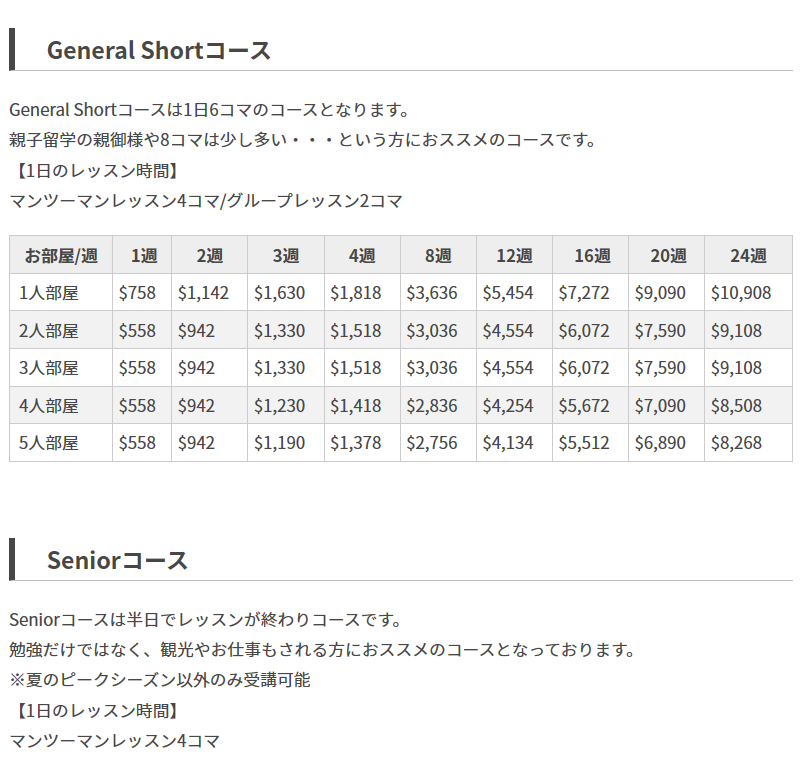Click the $8,268 price cell

[736, 443]
